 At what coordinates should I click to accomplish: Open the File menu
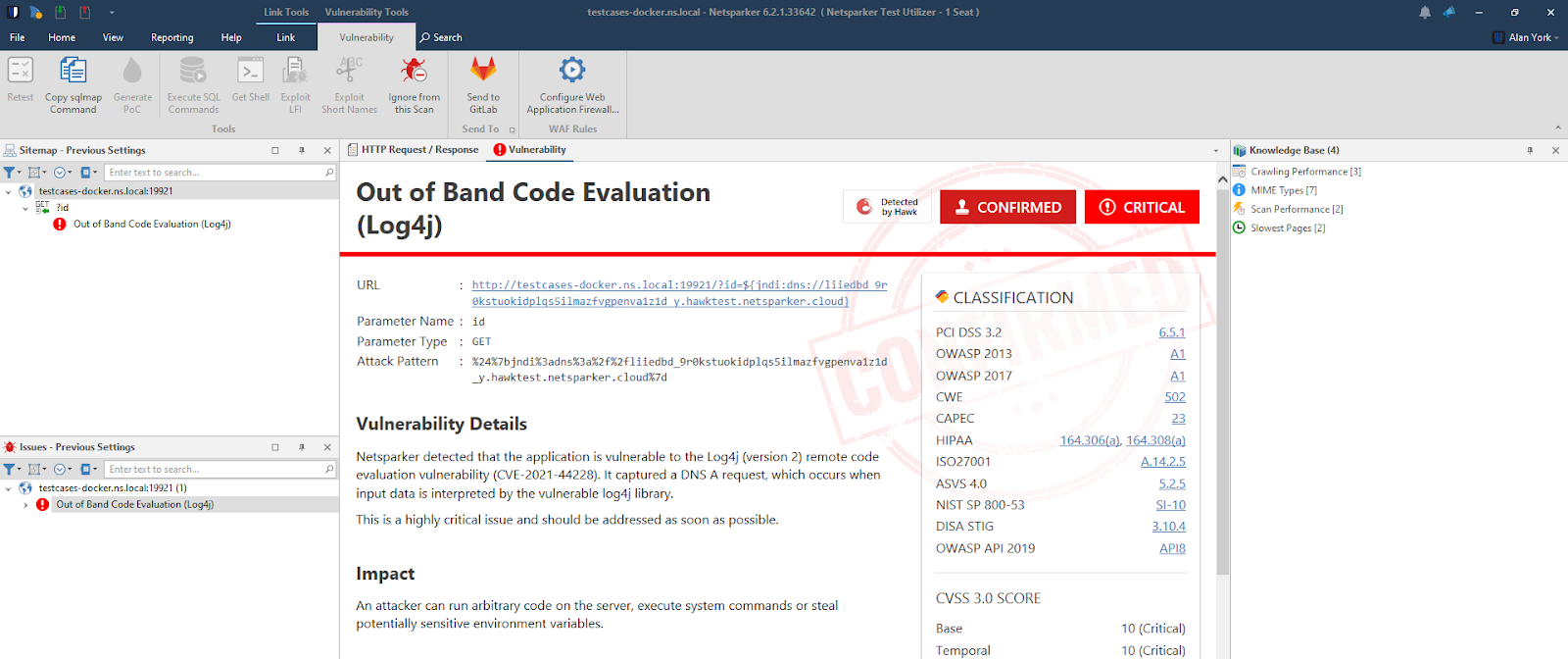17,37
